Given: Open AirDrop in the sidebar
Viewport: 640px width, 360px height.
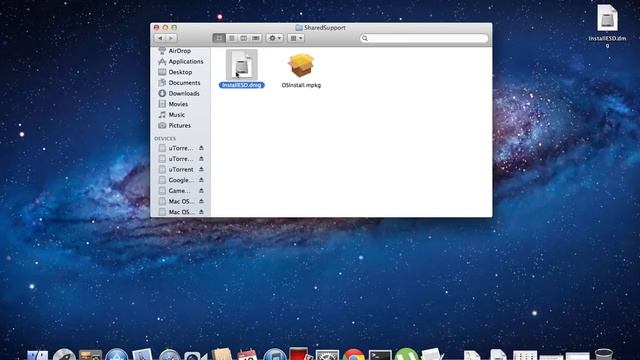Looking at the screenshot, I should pyautogui.click(x=180, y=51).
